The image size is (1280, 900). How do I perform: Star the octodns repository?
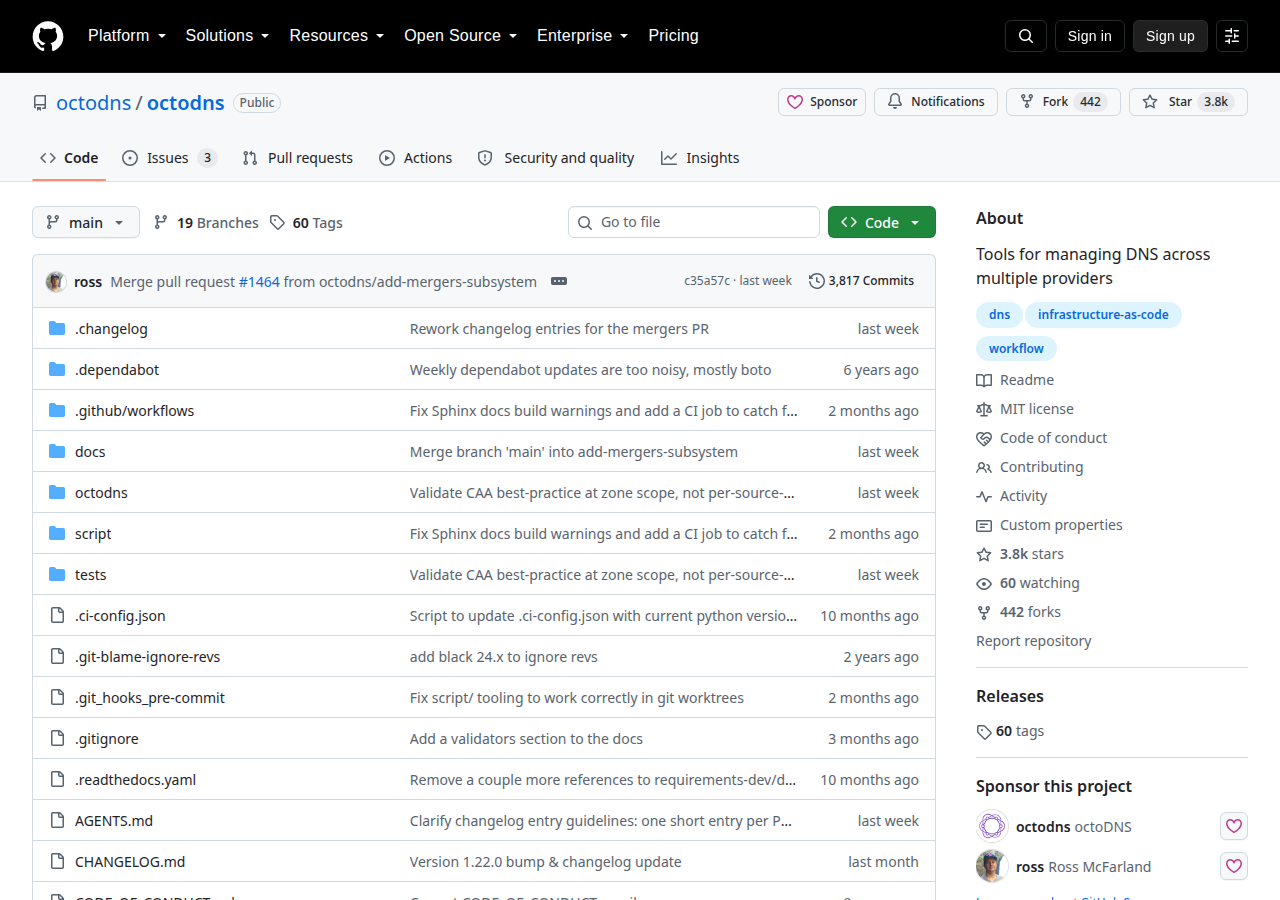(x=1188, y=102)
